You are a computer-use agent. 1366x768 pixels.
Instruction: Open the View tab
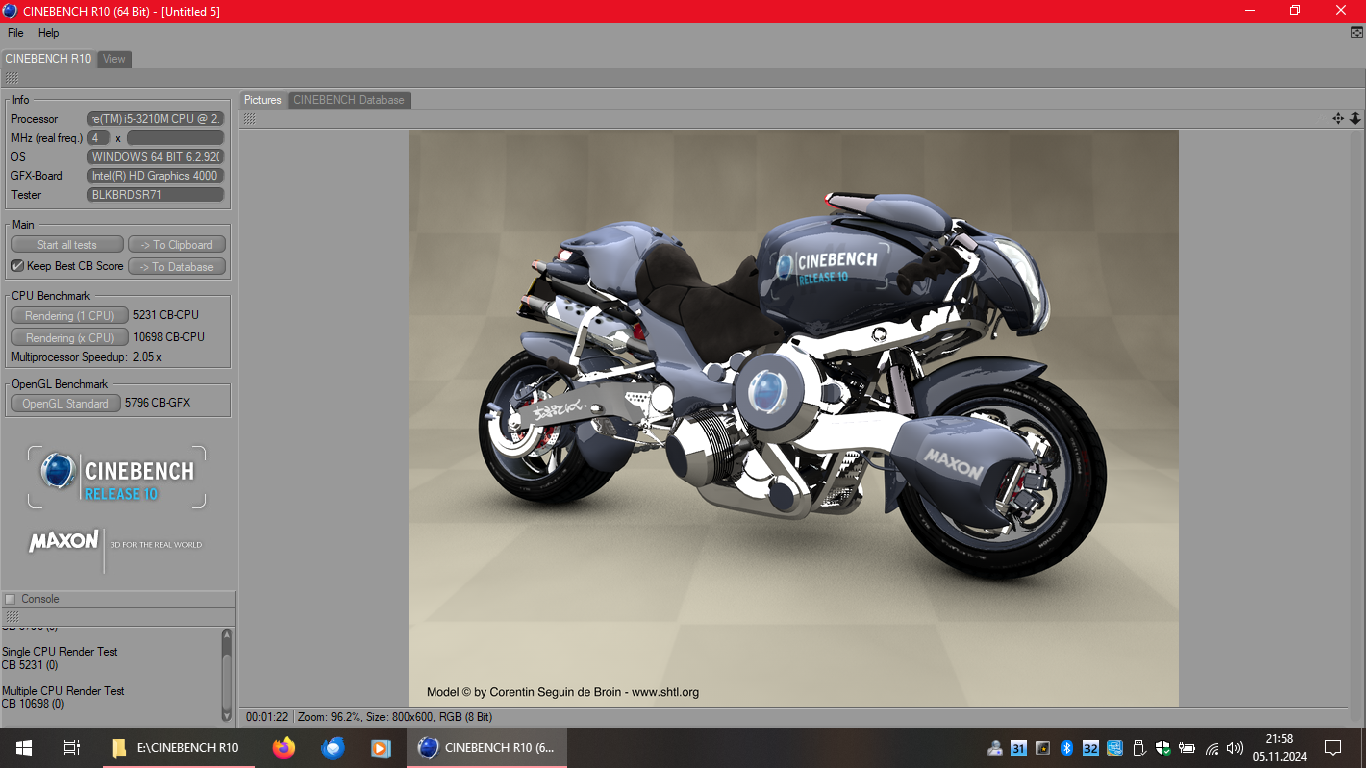115,59
